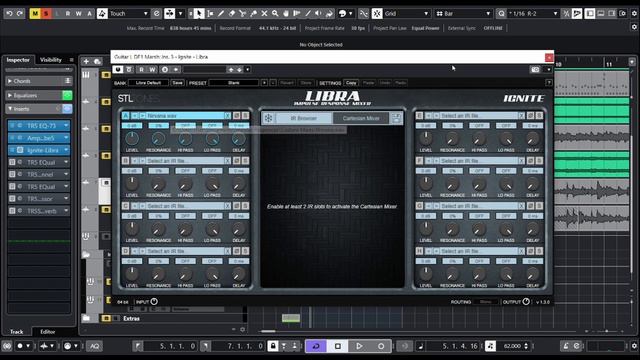Click plugin window Read automation R

tap(142, 69)
